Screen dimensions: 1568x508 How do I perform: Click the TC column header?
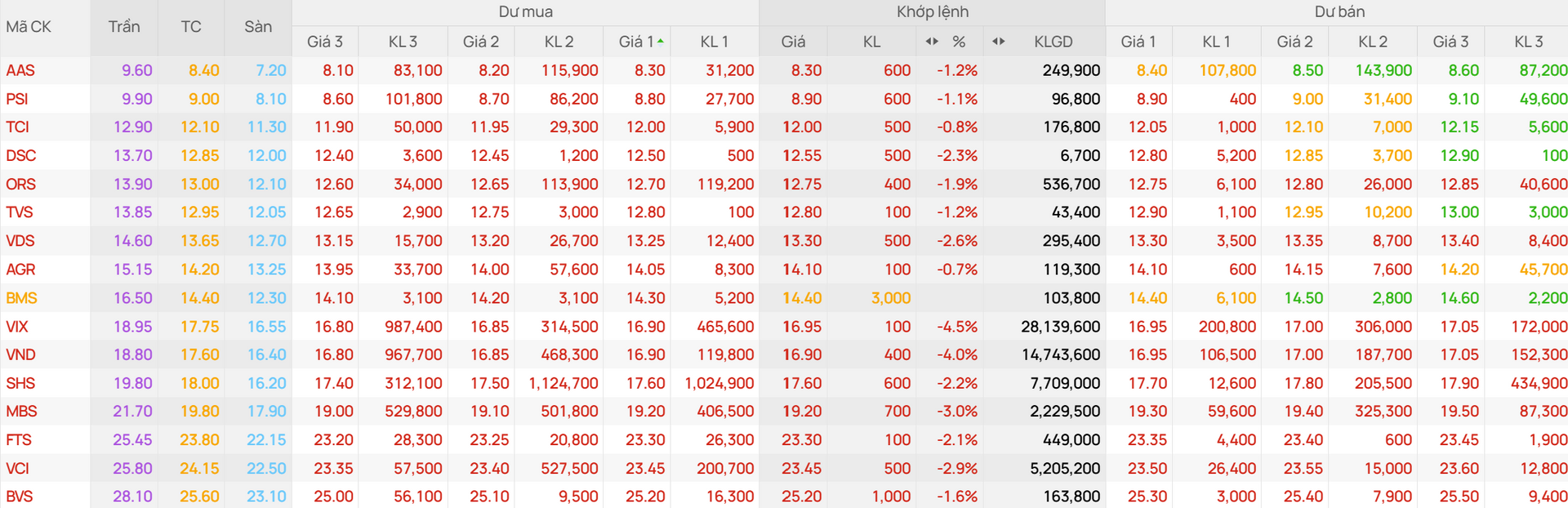[x=191, y=27]
